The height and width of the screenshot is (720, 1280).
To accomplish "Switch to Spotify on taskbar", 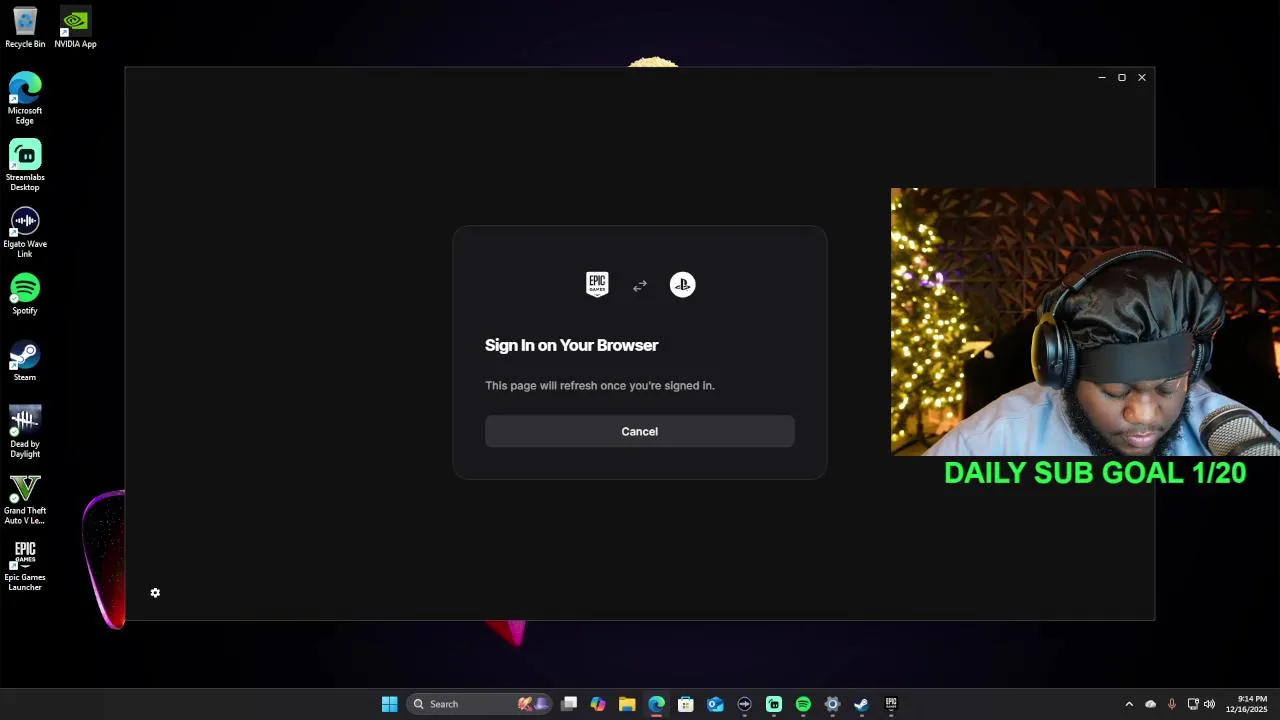I will [803, 704].
